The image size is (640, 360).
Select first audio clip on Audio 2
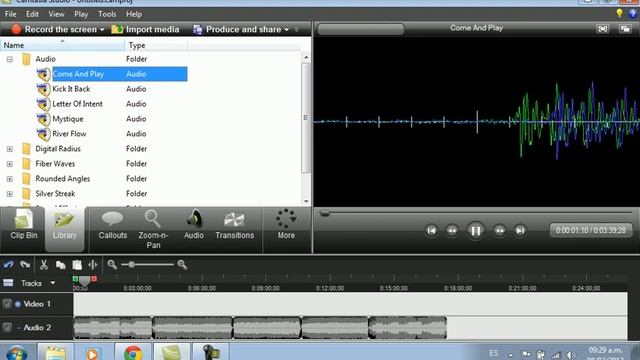point(113,328)
